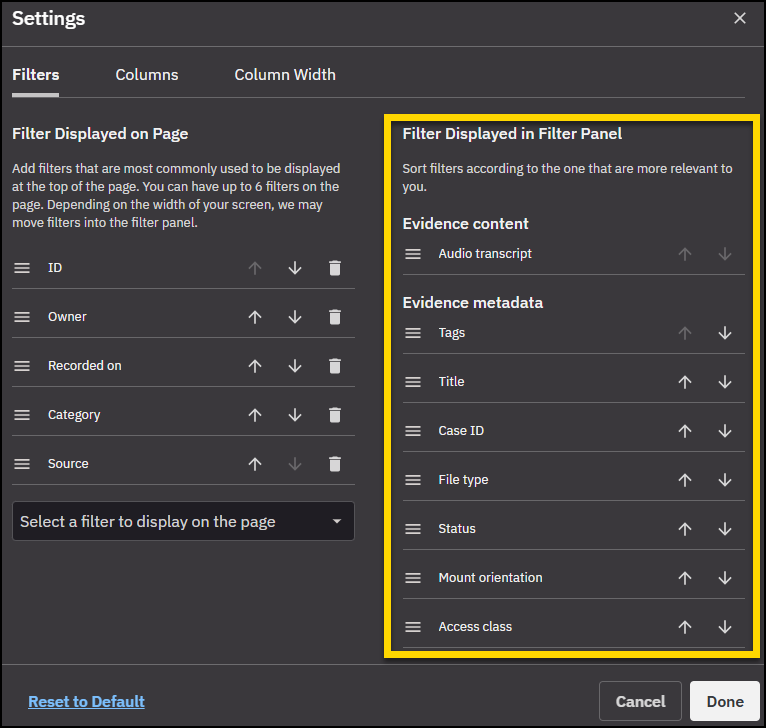The width and height of the screenshot is (766, 728).
Task: Click the Reset to Default link
Action: click(x=86, y=702)
